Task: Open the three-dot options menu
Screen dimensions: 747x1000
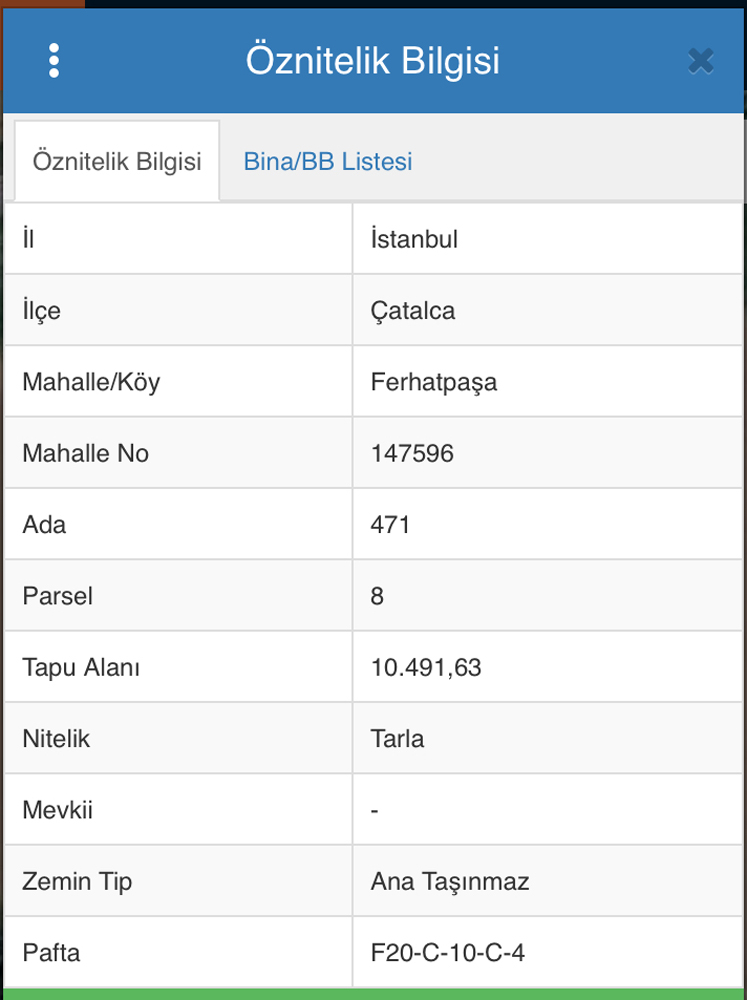Action: click(54, 61)
